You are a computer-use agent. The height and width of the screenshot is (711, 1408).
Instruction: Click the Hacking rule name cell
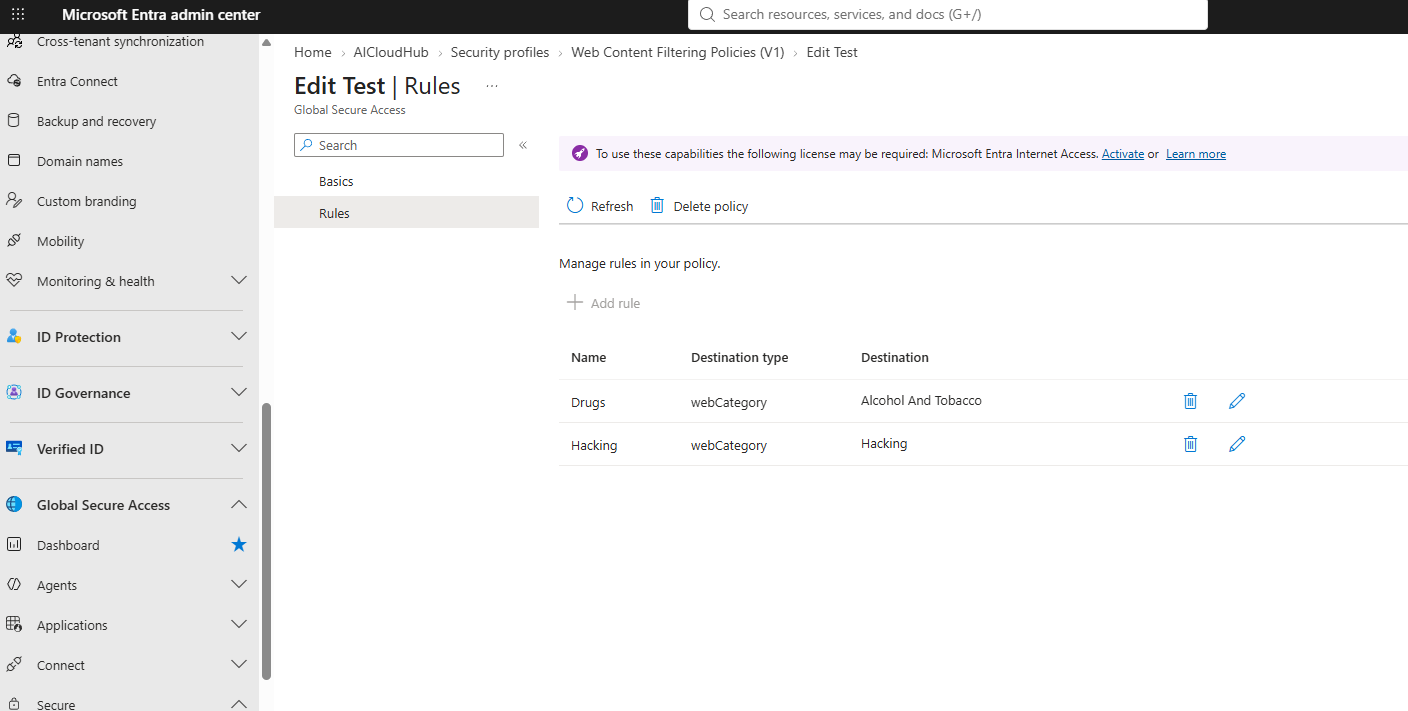point(594,445)
